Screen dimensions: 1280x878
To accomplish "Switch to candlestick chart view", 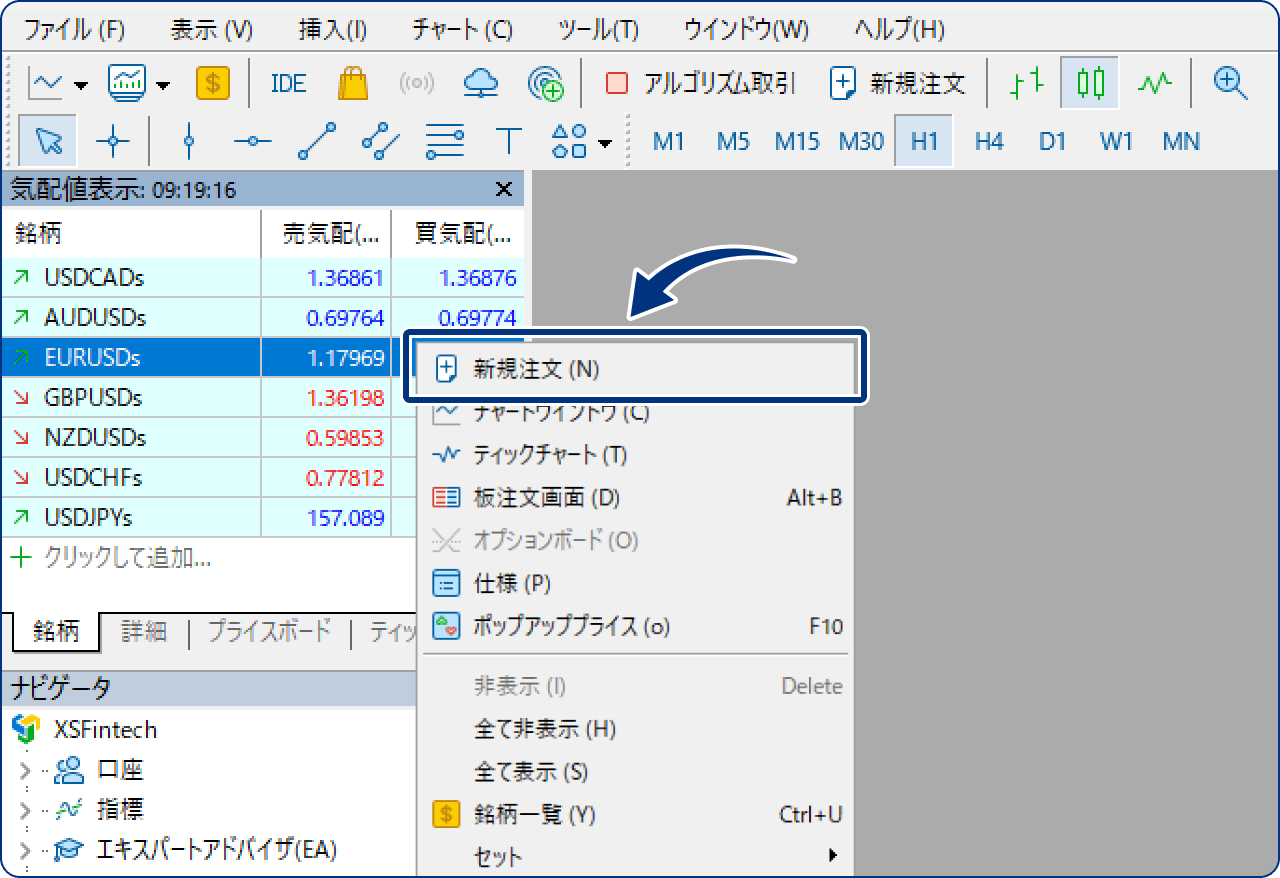I will click(1091, 83).
